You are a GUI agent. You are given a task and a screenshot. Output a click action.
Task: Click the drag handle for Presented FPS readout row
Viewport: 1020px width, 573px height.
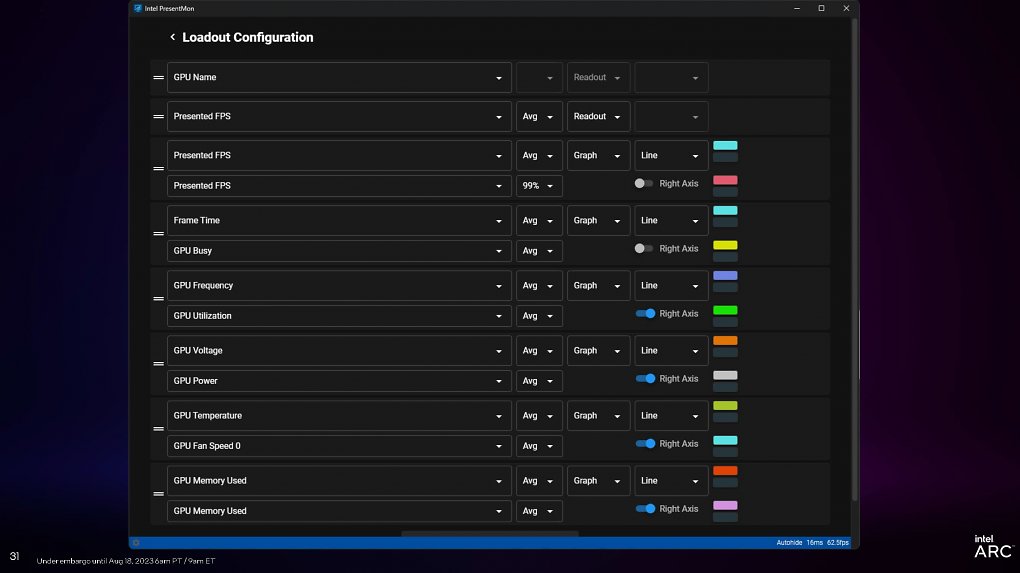coord(158,116)
